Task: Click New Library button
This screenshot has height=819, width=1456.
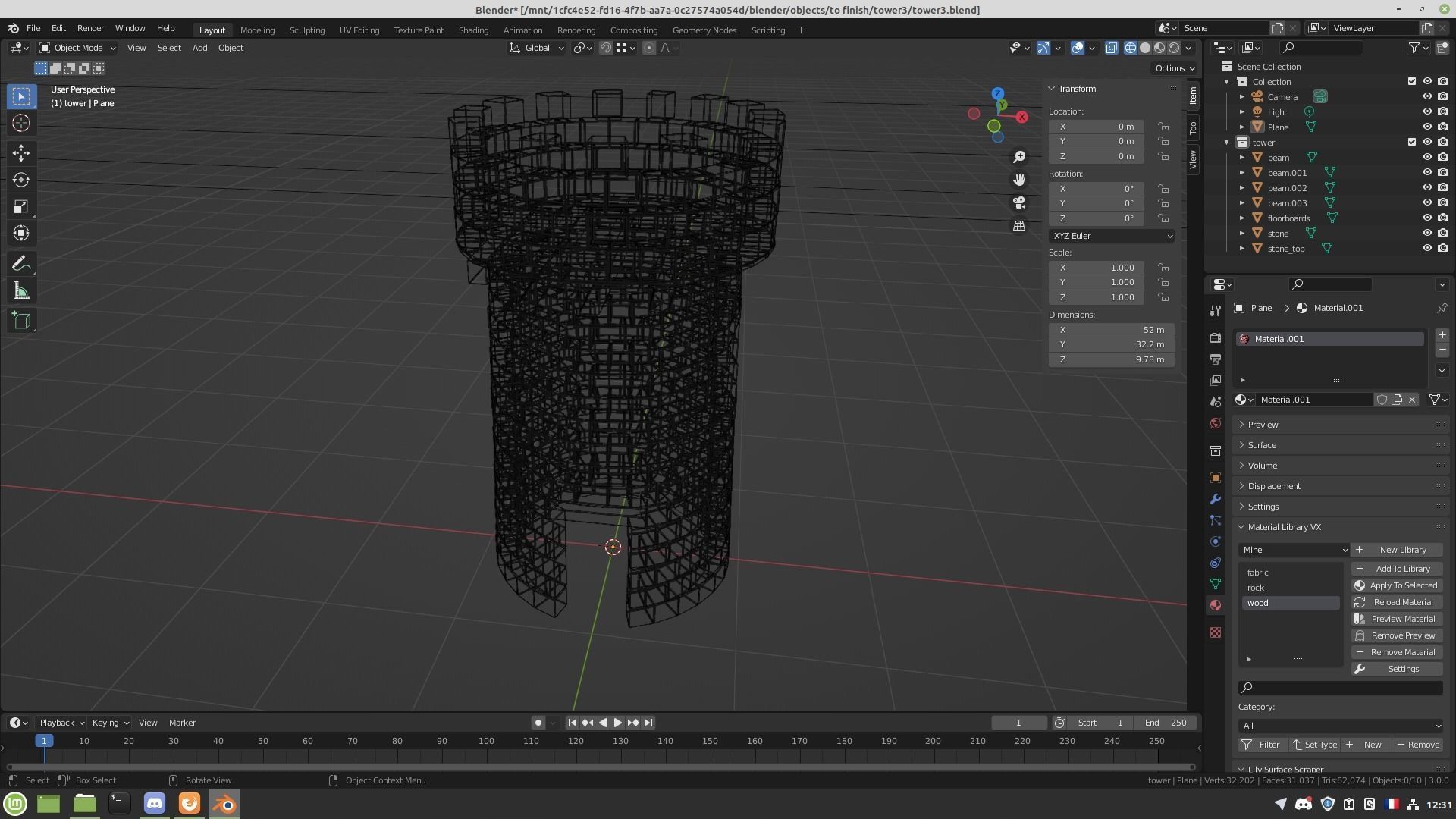Action: pyautogui.click(x=1397, y=550)
